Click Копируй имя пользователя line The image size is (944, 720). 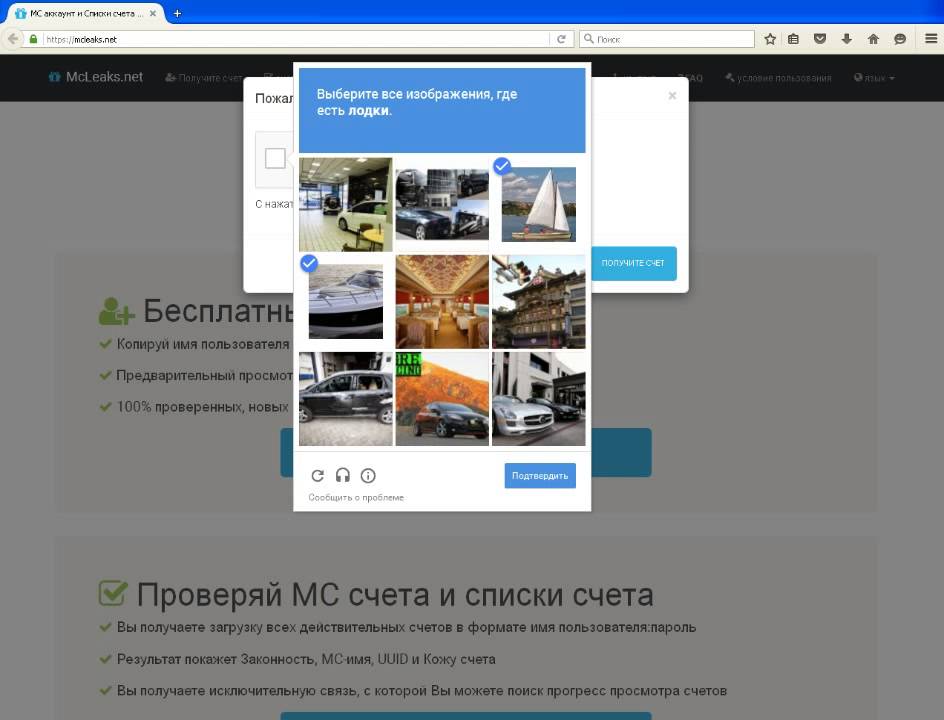(203, 344)
